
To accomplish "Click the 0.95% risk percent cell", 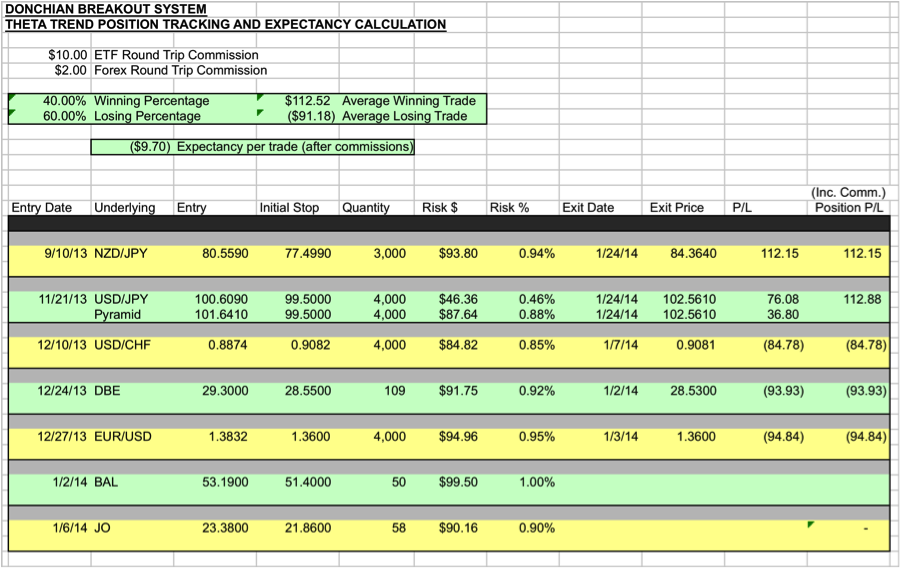I will point(537,436).
